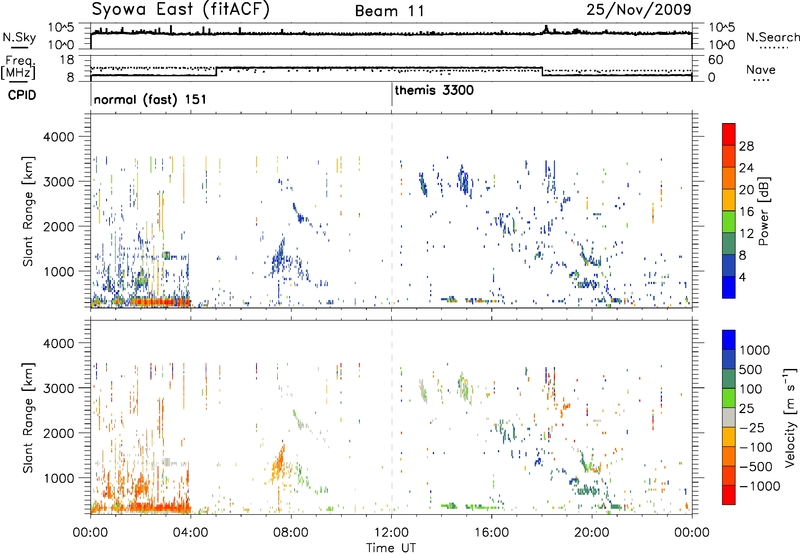Click the "CPID" row label
This screenshot has width=800, height=554.
click(x=22, y=95)
